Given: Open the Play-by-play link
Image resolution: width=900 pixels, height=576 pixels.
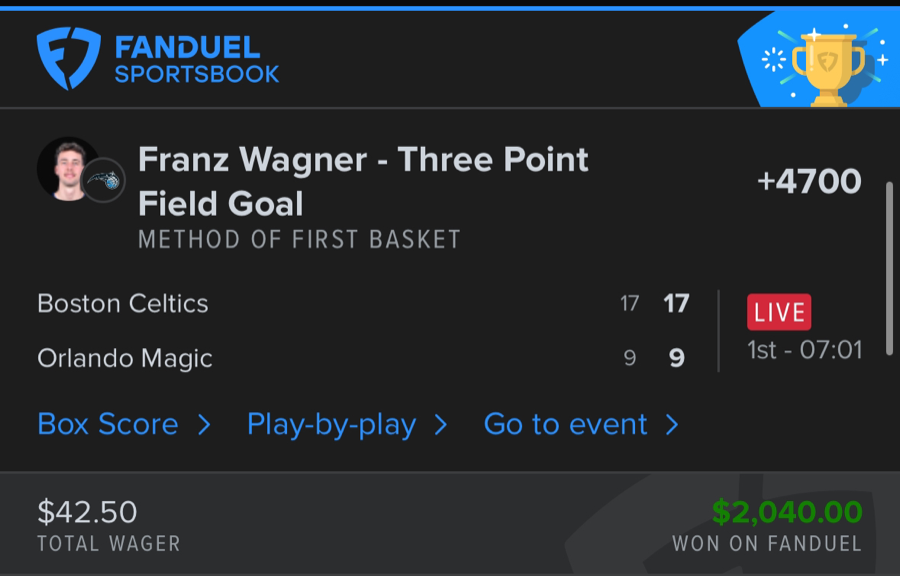Looking at the screenshot, I should pos(331,424).
